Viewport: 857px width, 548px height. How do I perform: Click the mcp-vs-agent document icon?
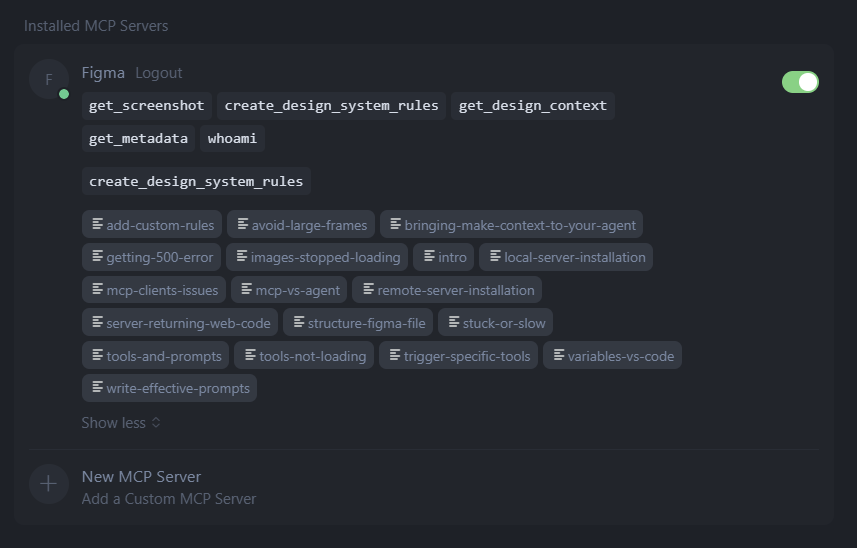point(246,289)
